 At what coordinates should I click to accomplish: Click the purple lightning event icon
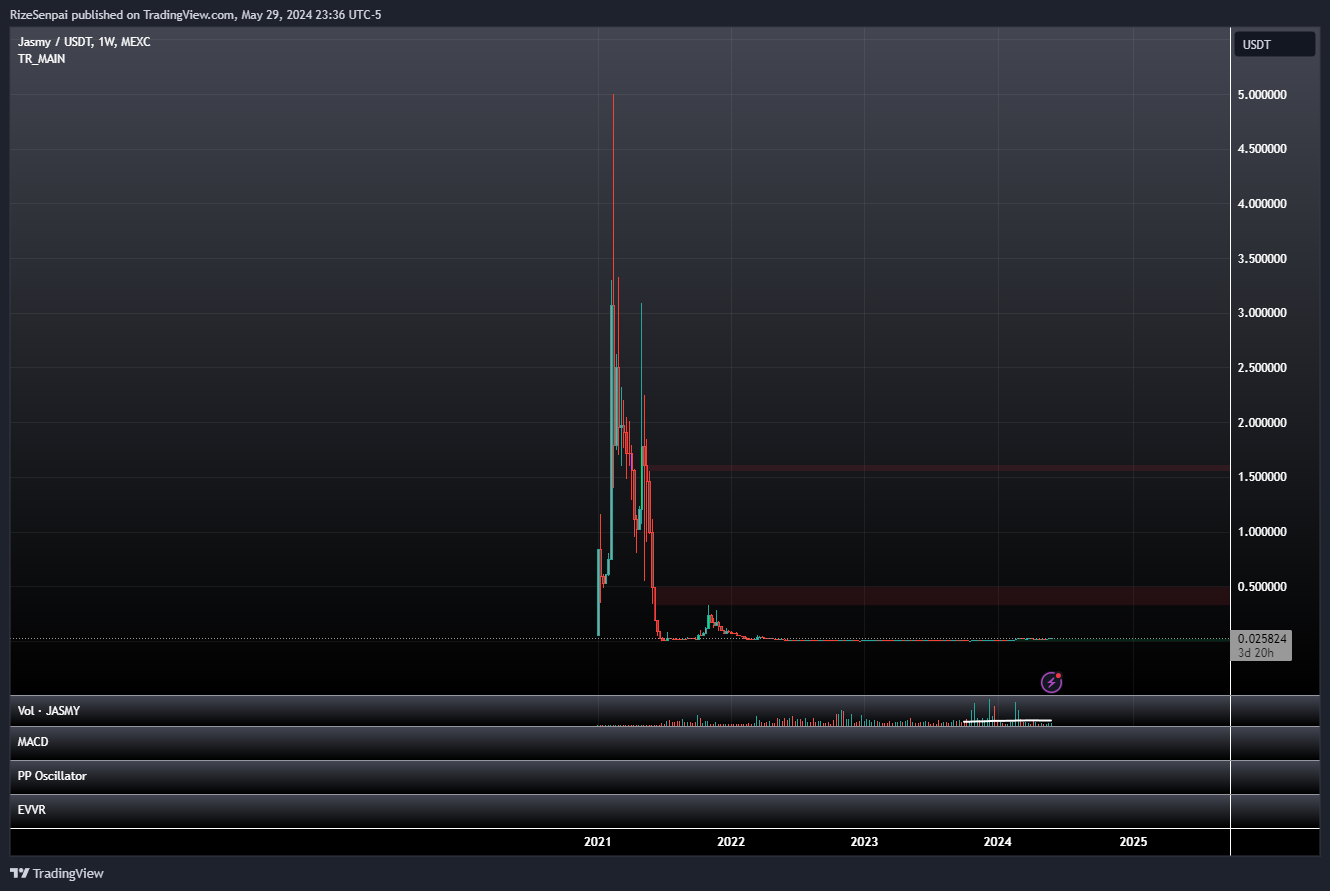pyautogui.click(x=1051, y=682)
